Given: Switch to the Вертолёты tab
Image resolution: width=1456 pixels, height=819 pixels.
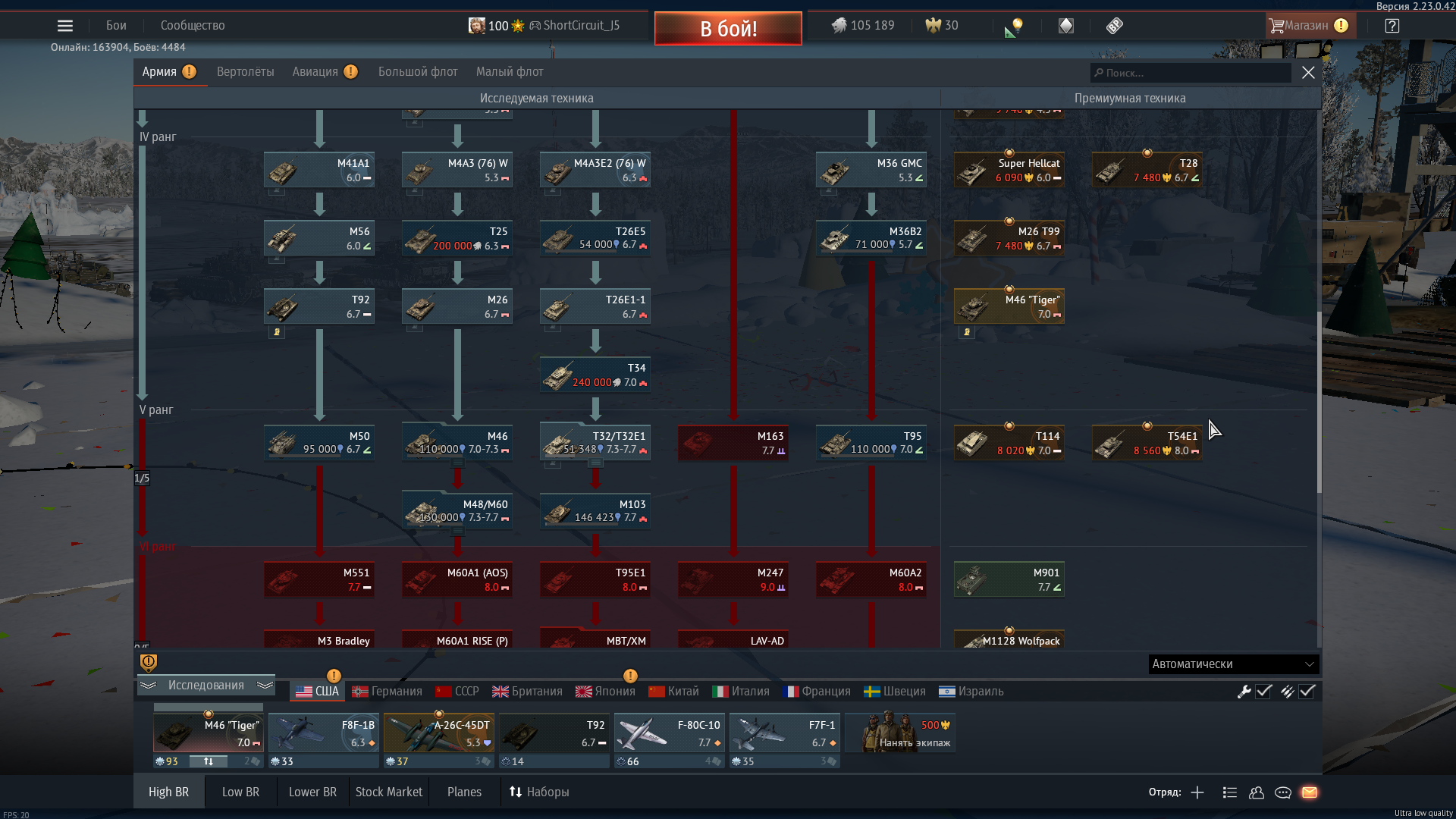Looking at the screenshot, I should tap(246, 72).
